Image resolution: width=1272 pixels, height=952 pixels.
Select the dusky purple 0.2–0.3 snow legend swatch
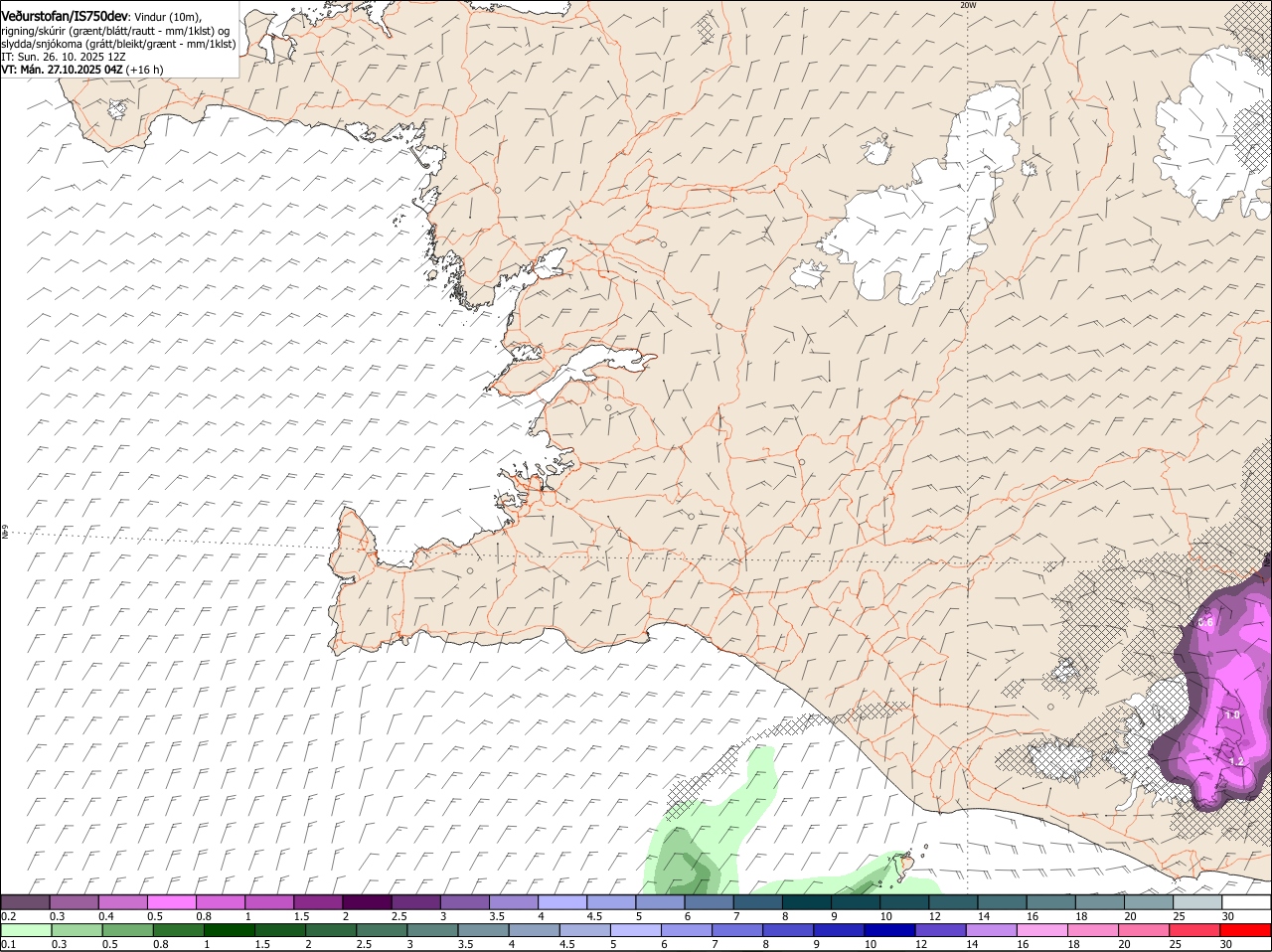[25, 902]
